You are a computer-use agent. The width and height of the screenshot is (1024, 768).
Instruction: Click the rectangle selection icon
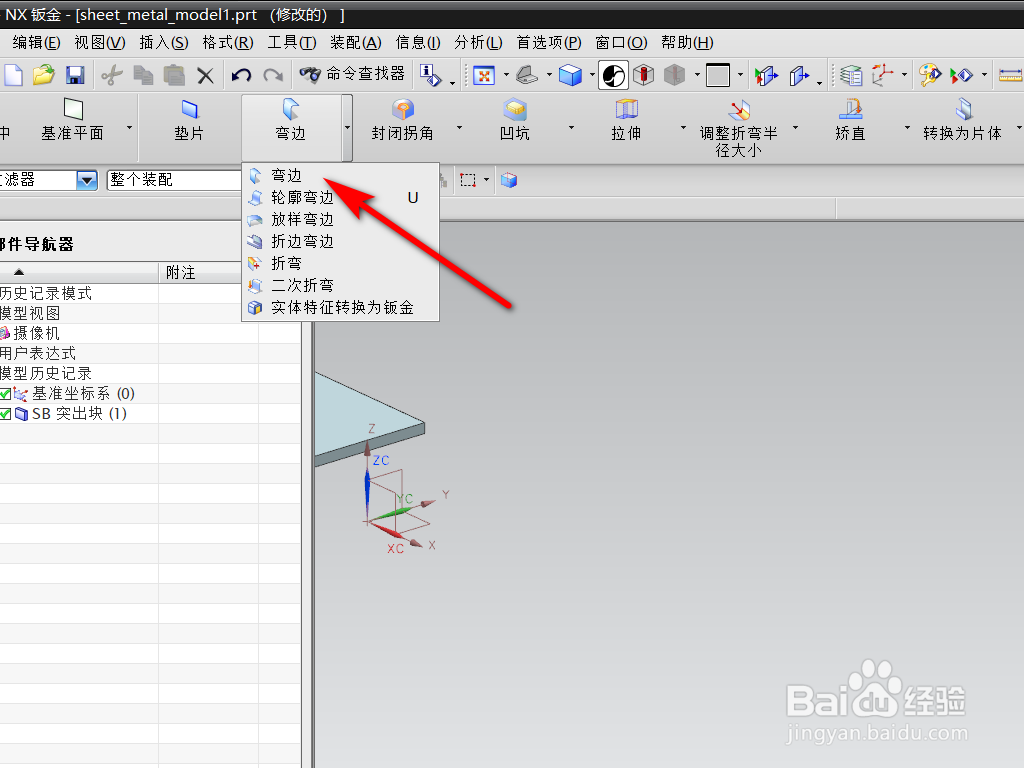pos(468,180)
